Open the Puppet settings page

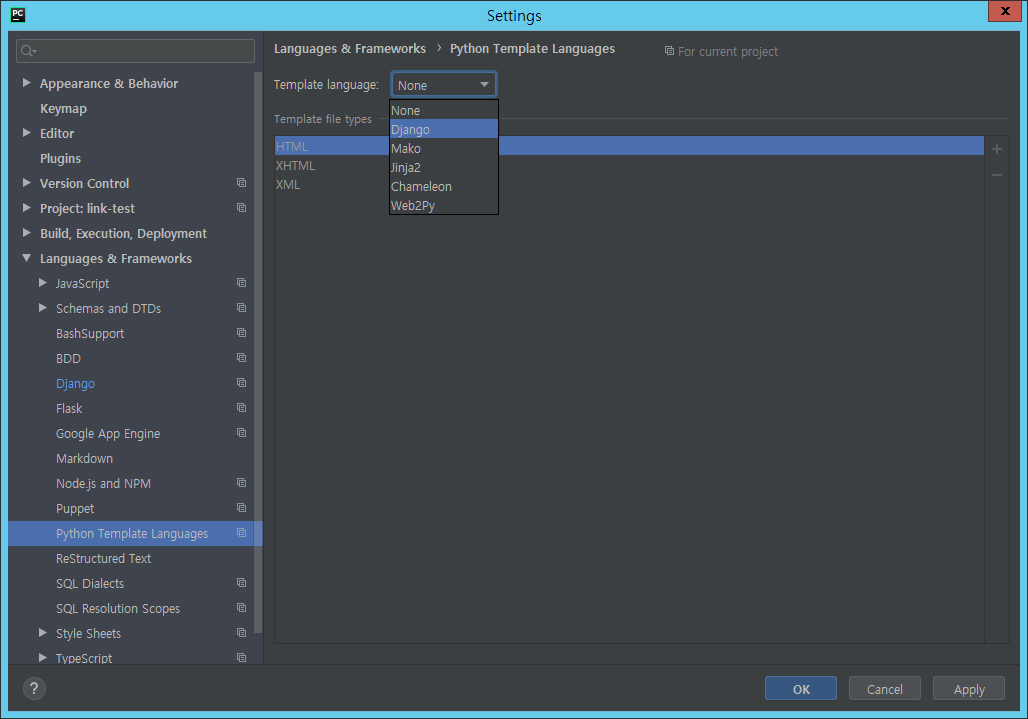click(75, 509)
